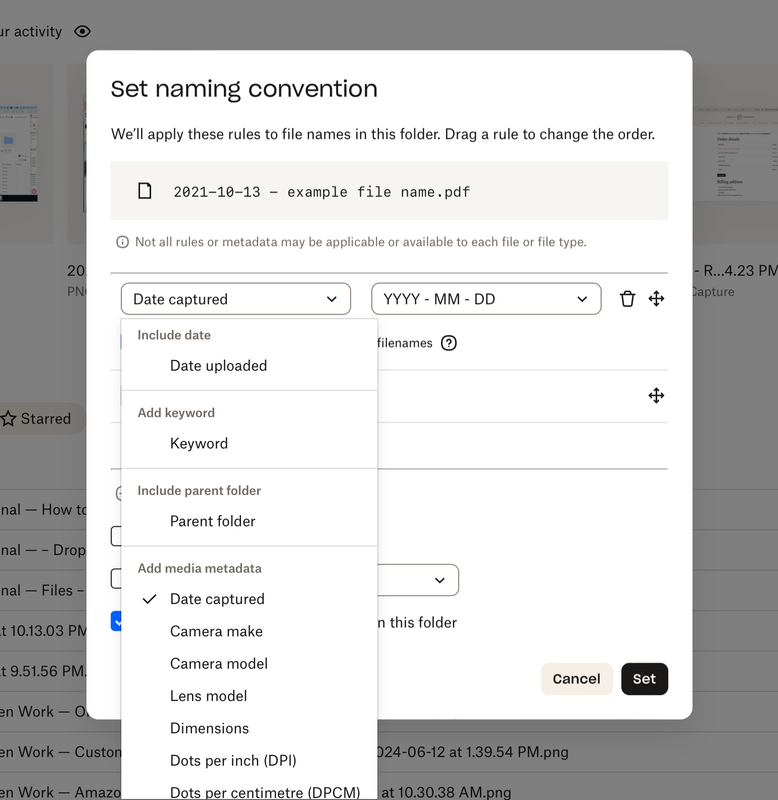Click the info icon before the metadata note
The image size is (778, 800).
point(122,242)
